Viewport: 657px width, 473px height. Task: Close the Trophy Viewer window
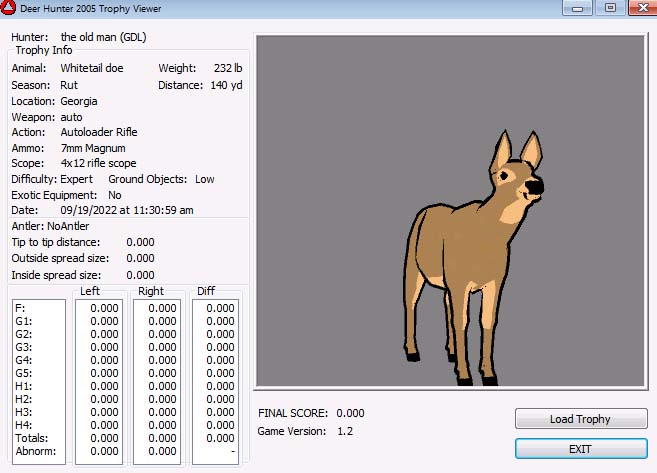click(x=640, y=7)
